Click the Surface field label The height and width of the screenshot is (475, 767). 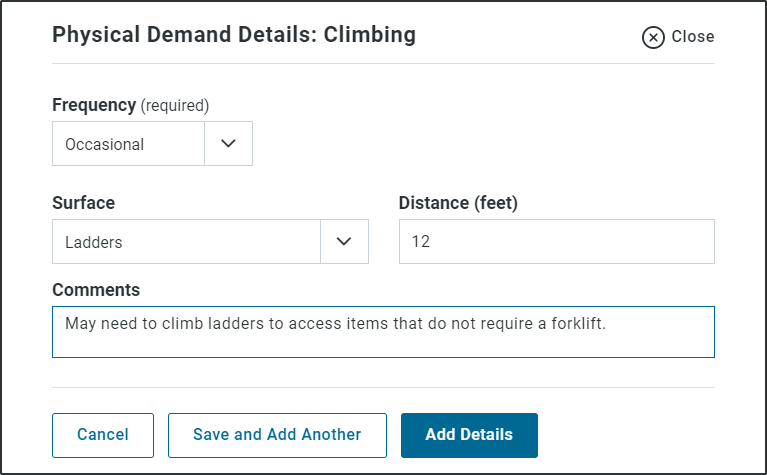(84, 203)
